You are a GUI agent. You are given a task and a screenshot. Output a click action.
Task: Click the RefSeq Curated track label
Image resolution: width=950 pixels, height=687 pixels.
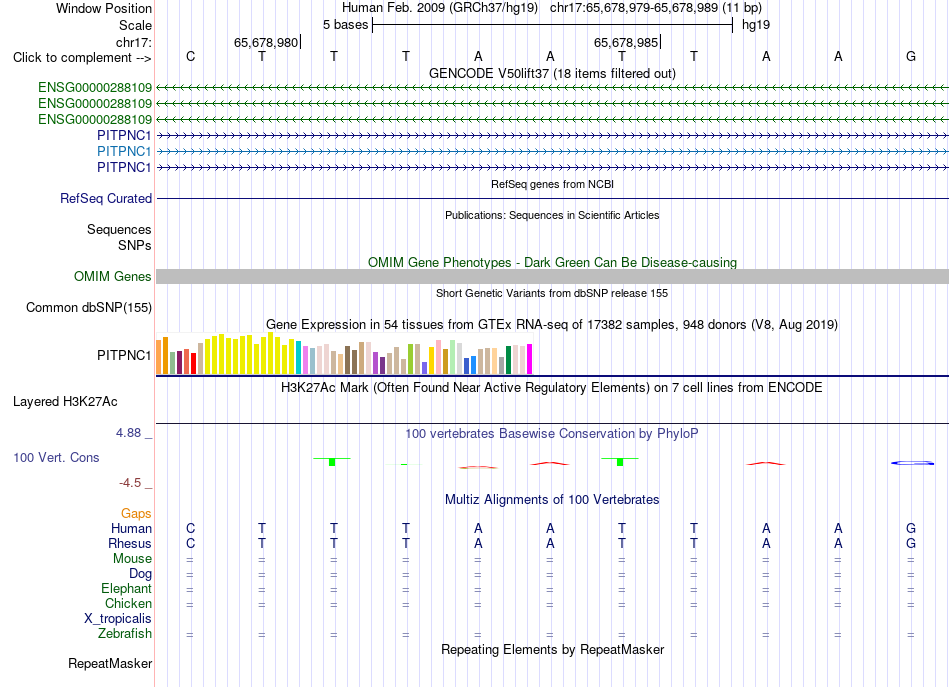(106, 198)
